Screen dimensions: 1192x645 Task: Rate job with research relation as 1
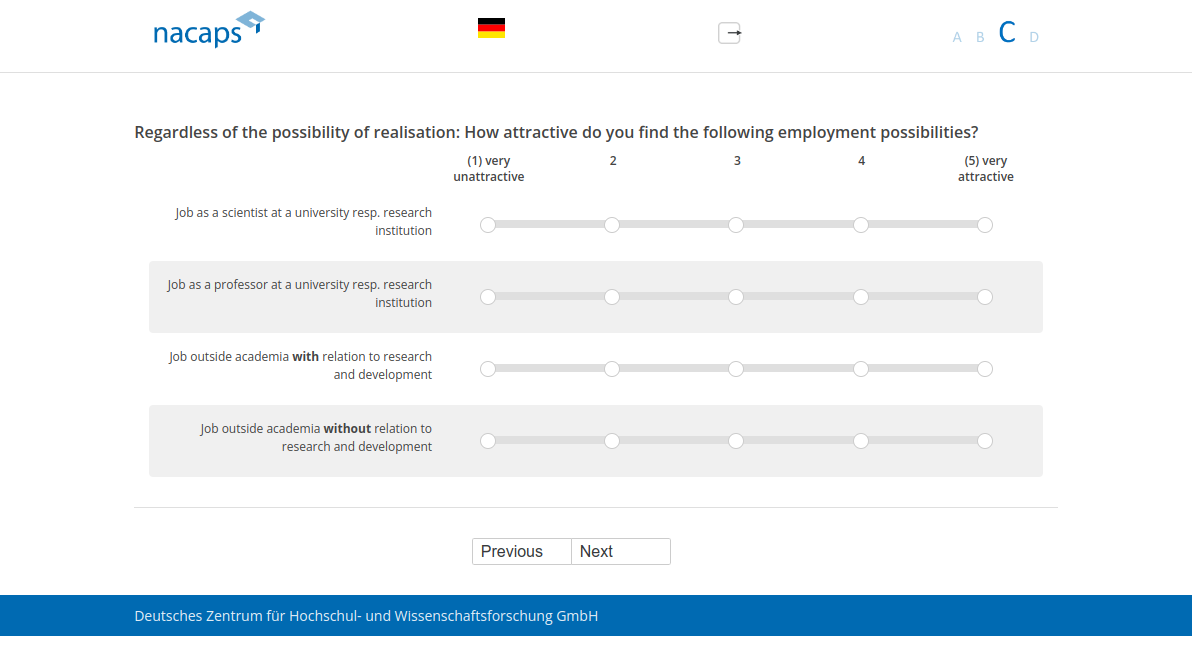click(488, 369)
